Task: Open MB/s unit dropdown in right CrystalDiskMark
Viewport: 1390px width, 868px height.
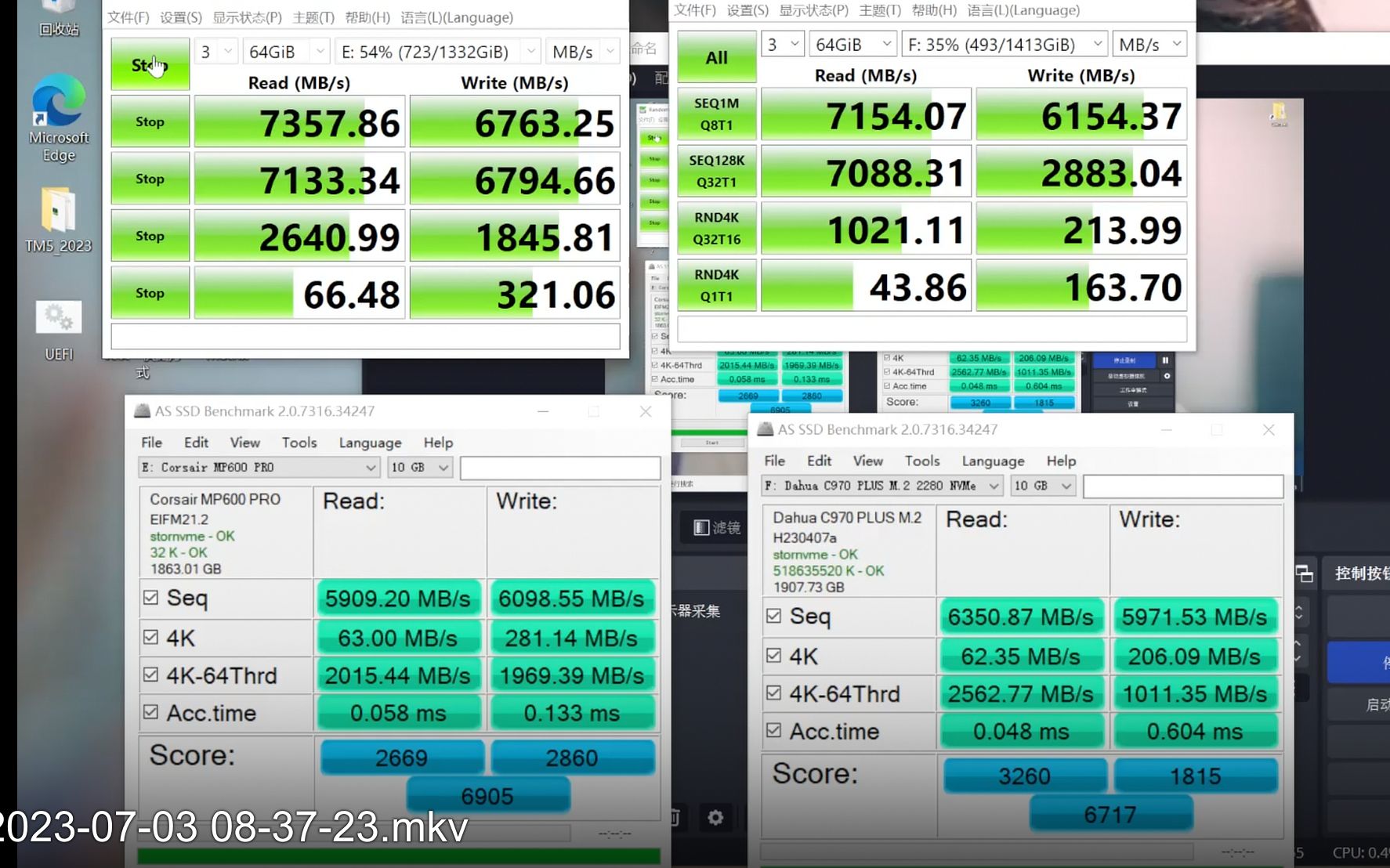Action: click(x=1149, y=45)
